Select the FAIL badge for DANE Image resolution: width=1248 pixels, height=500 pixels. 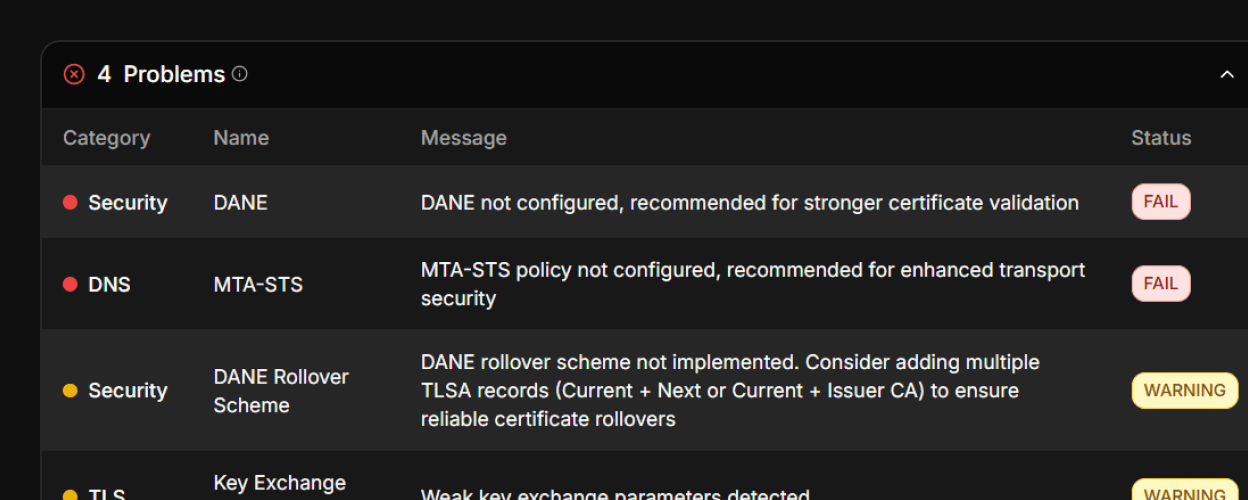tap(1161, 201)
